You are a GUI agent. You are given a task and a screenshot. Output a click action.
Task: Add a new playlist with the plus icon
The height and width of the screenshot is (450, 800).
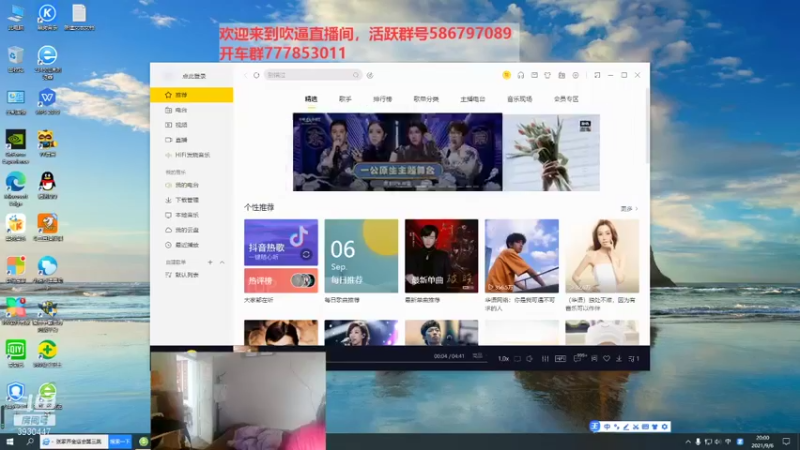pos(210,262)
